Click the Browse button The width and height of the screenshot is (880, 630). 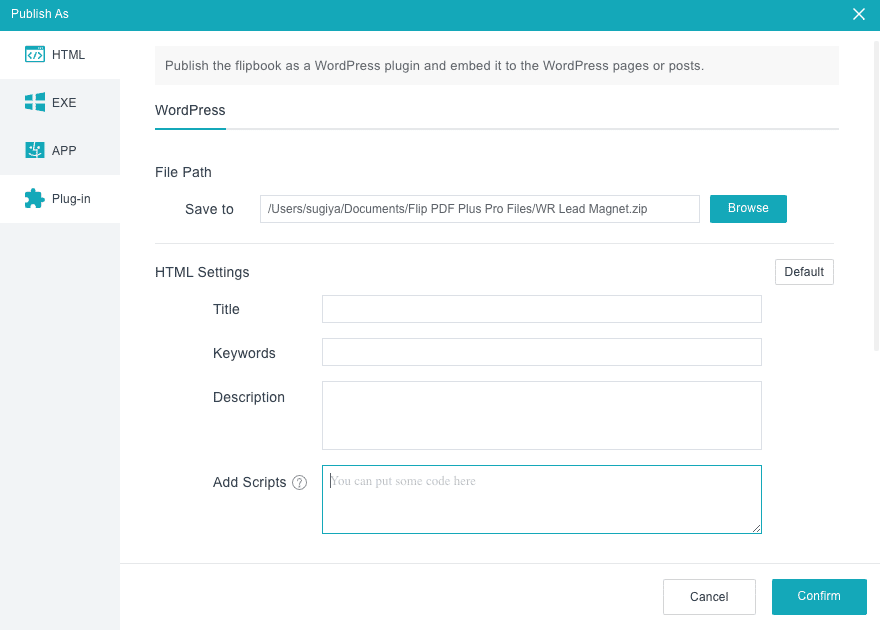748,209
